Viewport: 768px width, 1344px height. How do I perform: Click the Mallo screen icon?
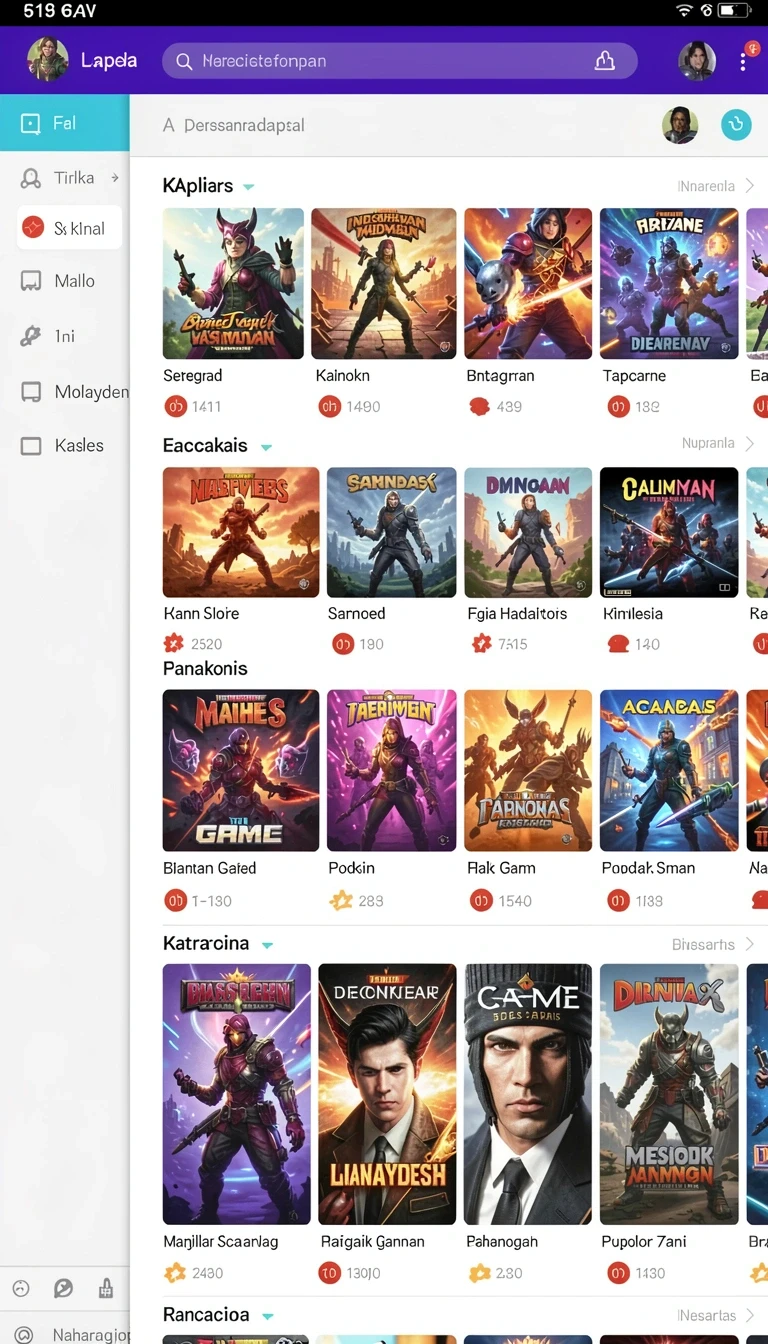click(x=31, y=281)
